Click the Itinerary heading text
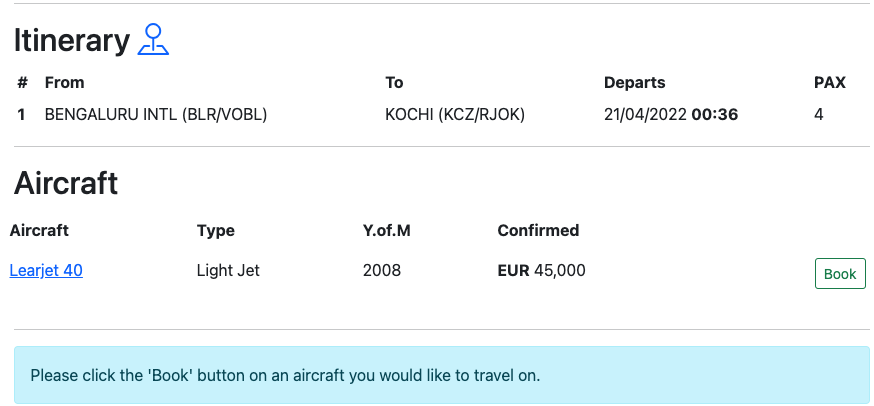Image resolution: width=874 pixels, height=406 pixels. click(x=71, y=40)
